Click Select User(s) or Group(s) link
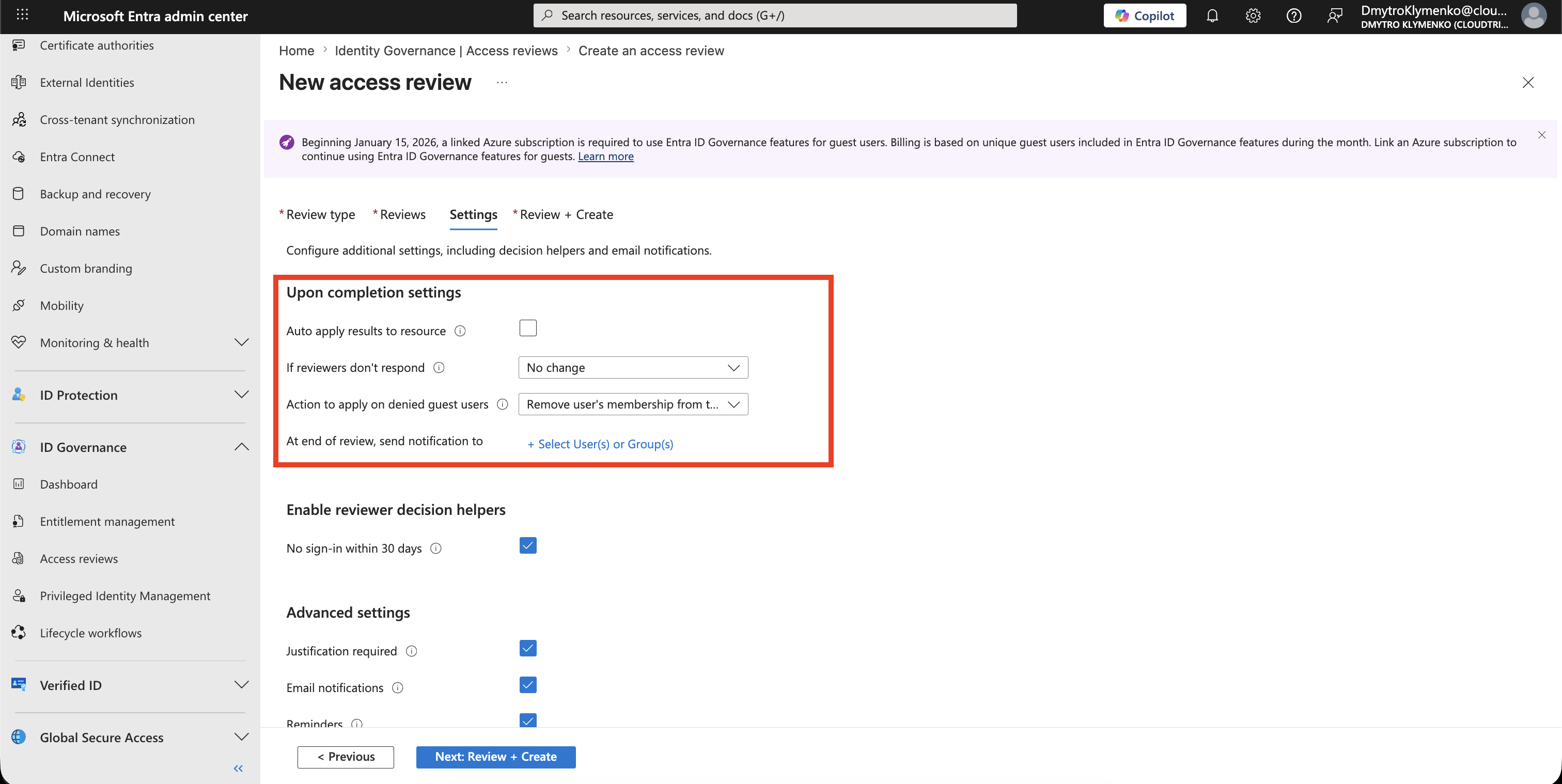 (x=600, y=444)
